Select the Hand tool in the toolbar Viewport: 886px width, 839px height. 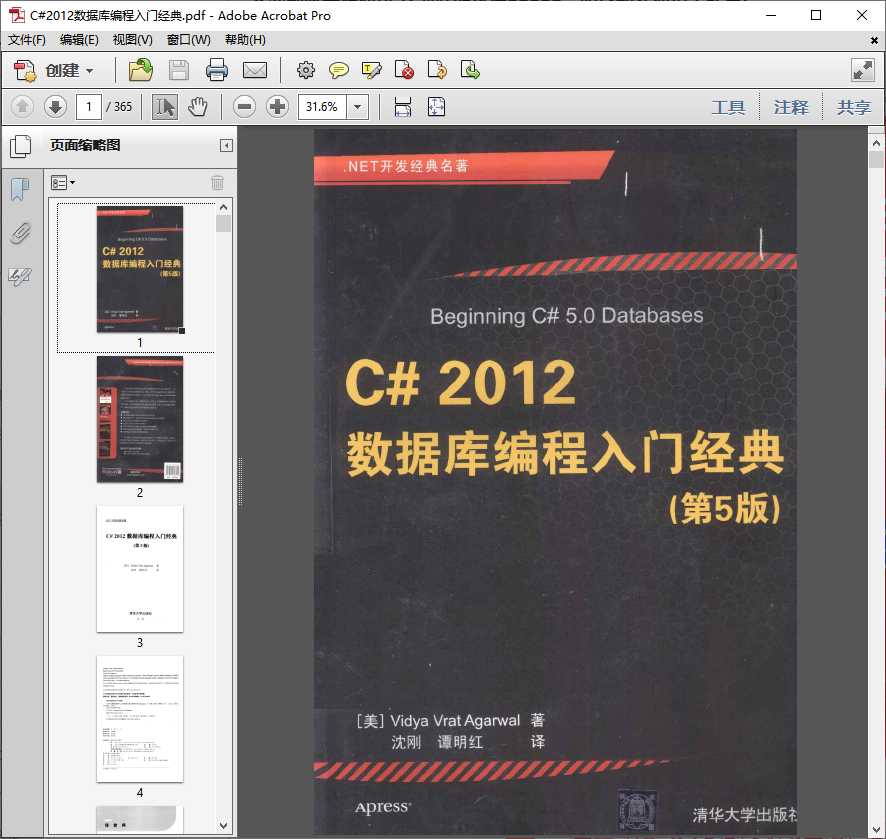click(x=197, y=106)
